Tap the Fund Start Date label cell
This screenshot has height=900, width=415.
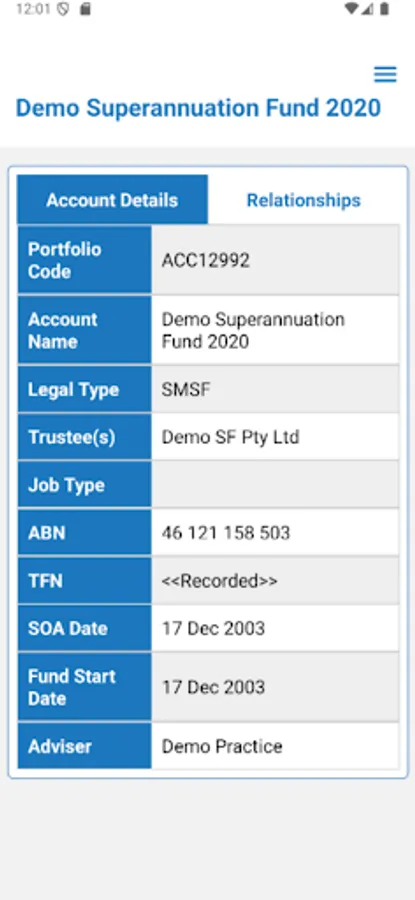point(84,687)
